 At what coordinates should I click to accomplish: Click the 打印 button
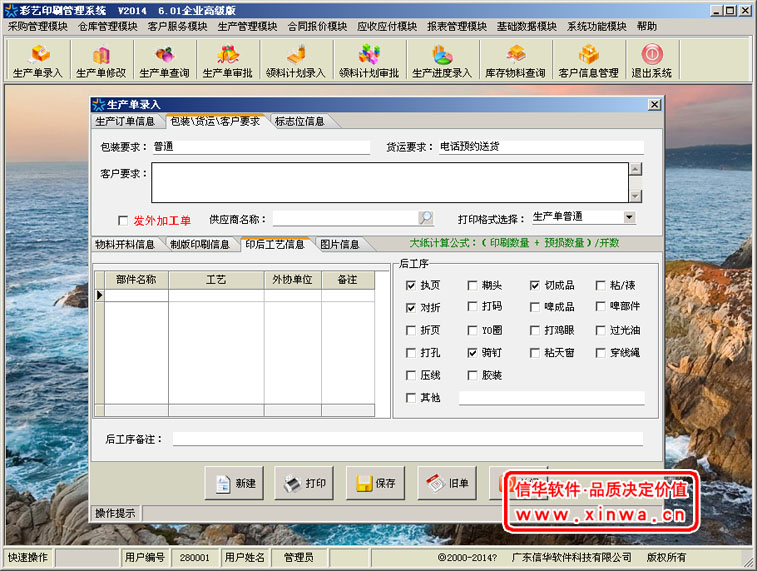(x=304, y=483)
